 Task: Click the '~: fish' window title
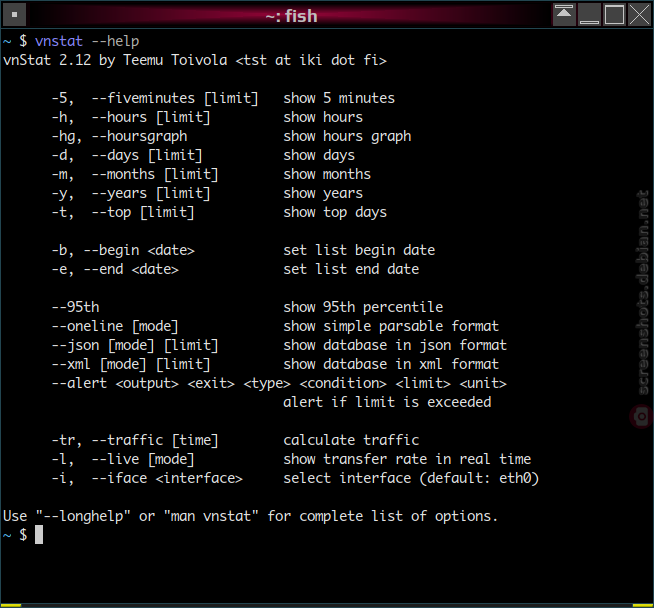(x=292, y=16)
